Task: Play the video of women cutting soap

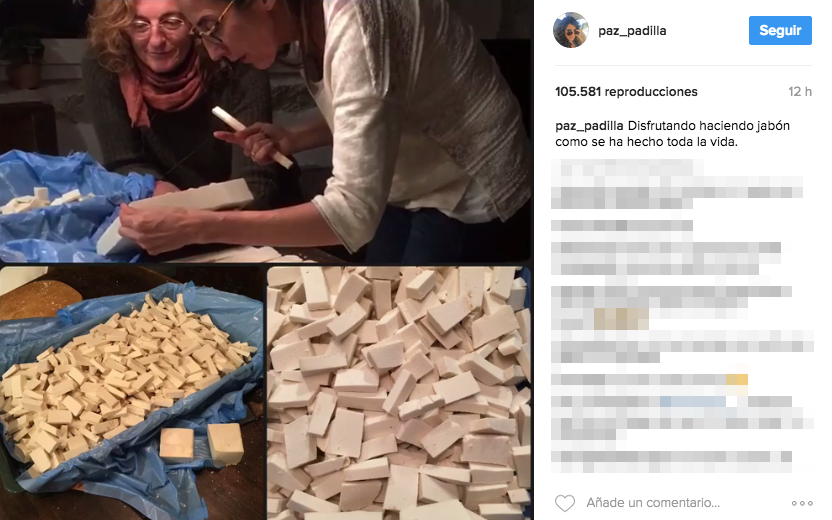Action: (266, 131)
